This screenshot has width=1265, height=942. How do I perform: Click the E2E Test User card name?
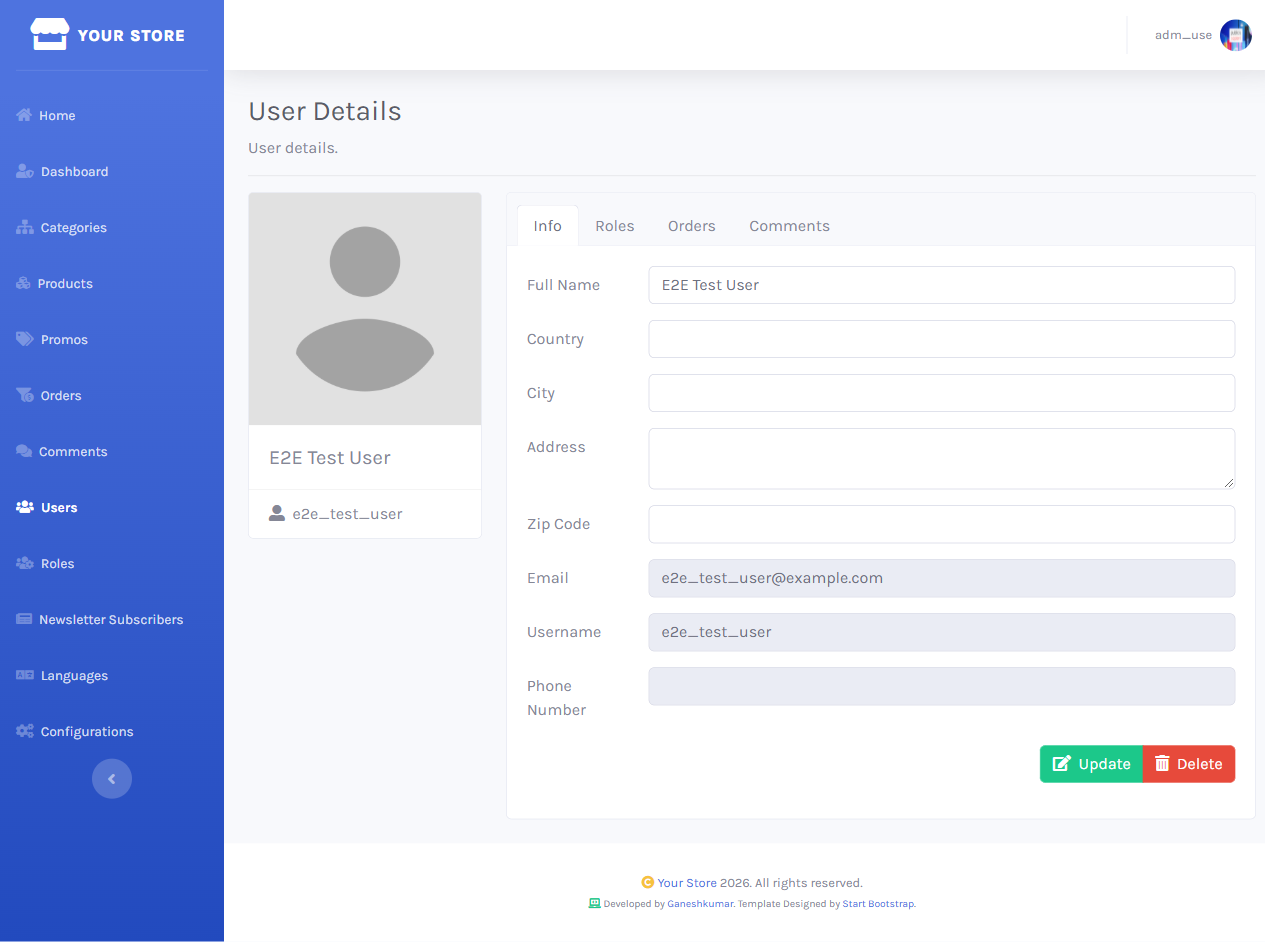click(330, 458)
